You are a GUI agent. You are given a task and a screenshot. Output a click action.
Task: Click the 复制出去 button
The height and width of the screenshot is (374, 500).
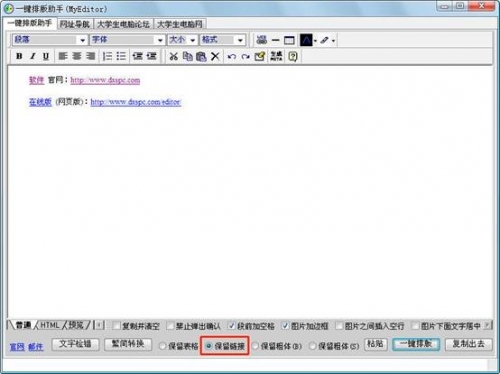pos(469,344)
